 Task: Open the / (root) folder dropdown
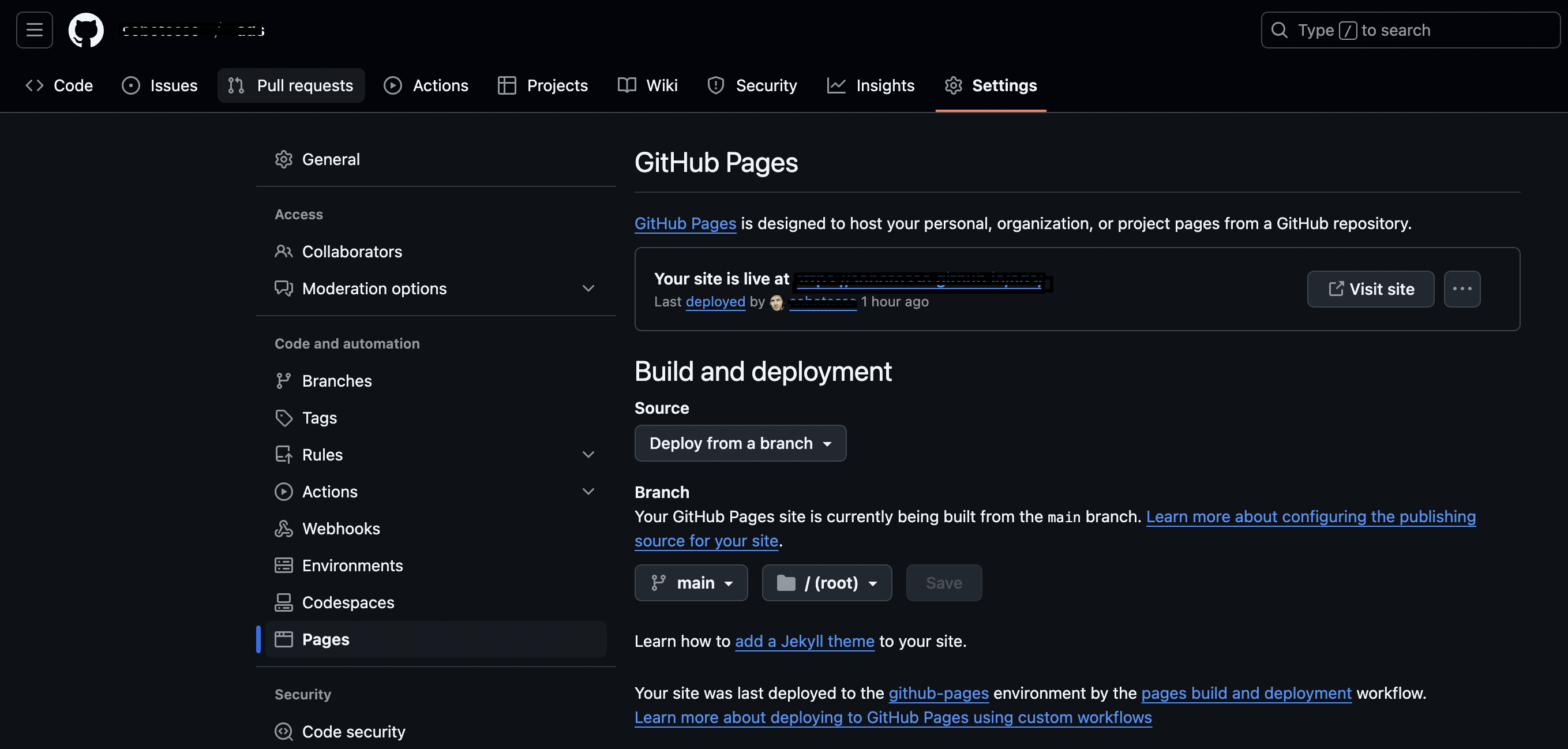click(827, 583)
